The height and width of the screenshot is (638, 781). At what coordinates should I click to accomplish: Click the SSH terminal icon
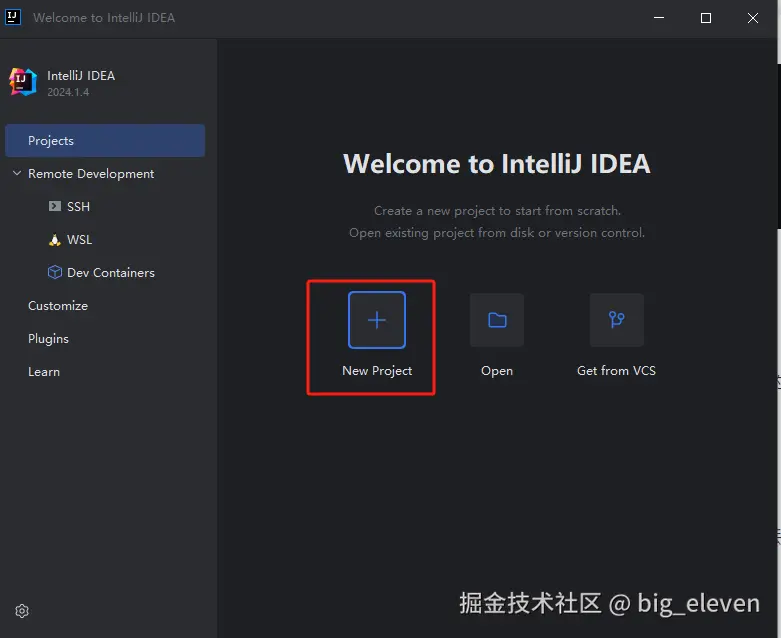[x=54, y=206]
